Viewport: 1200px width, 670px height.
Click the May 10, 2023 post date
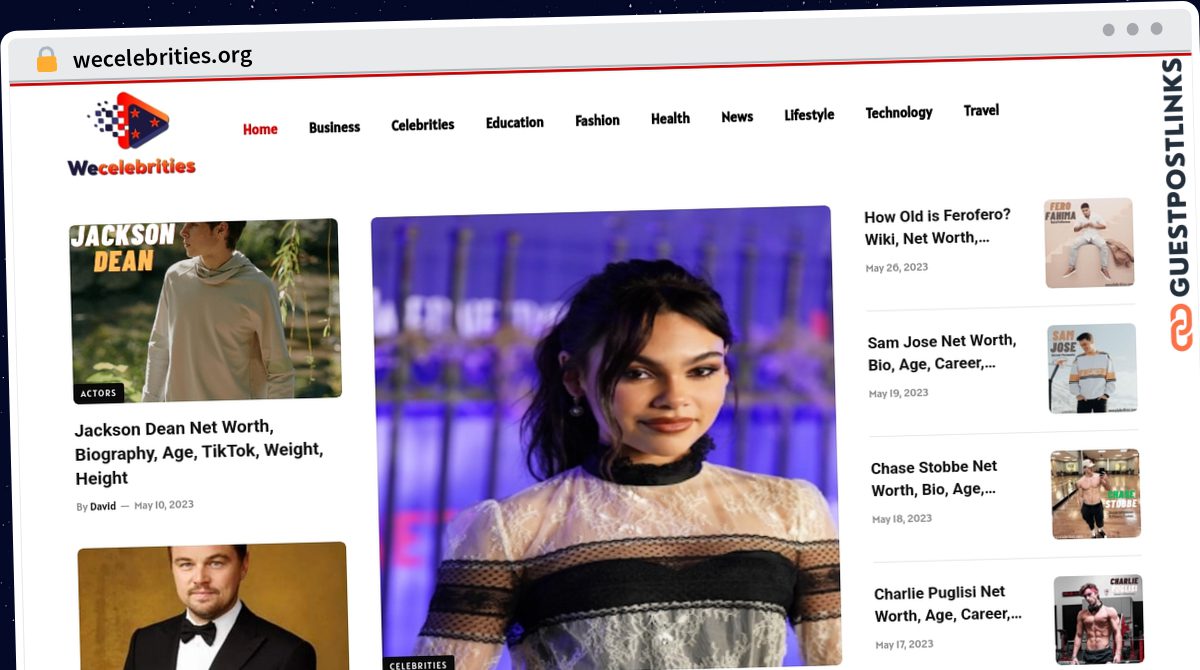(164, 505)
